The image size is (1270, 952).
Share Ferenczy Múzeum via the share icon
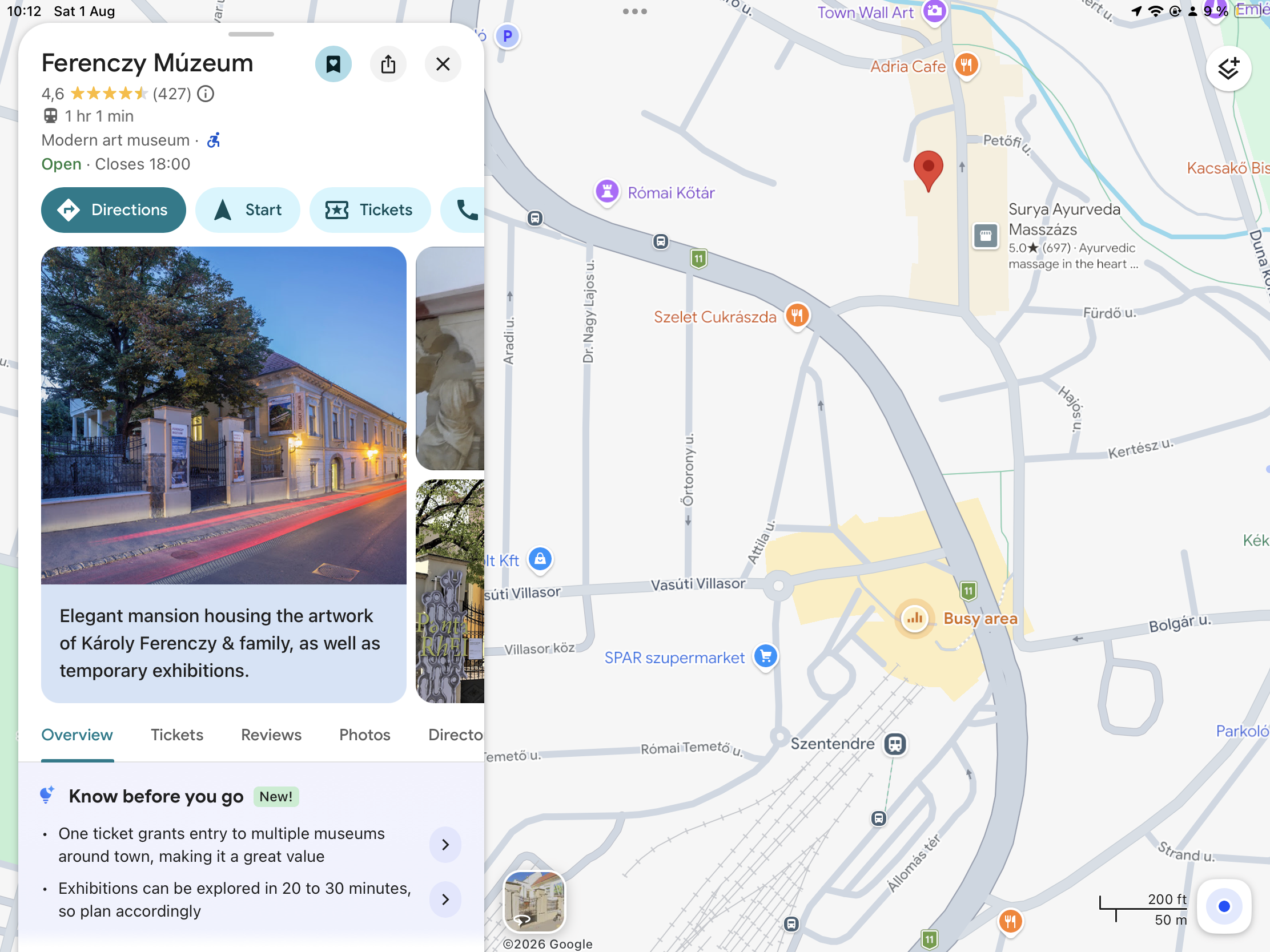click(388, 64)
